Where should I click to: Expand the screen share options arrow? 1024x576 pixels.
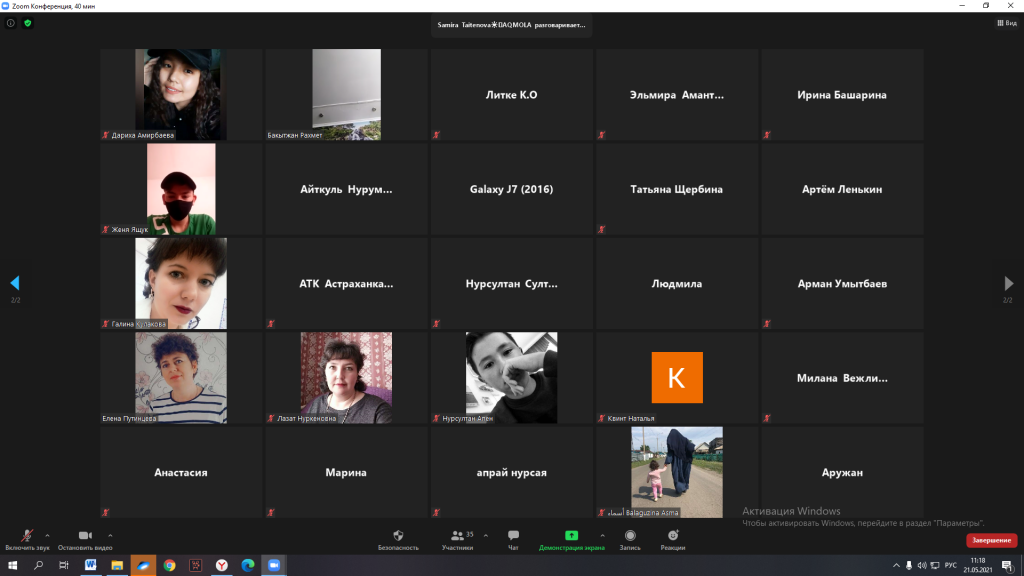tap(601, 535)
